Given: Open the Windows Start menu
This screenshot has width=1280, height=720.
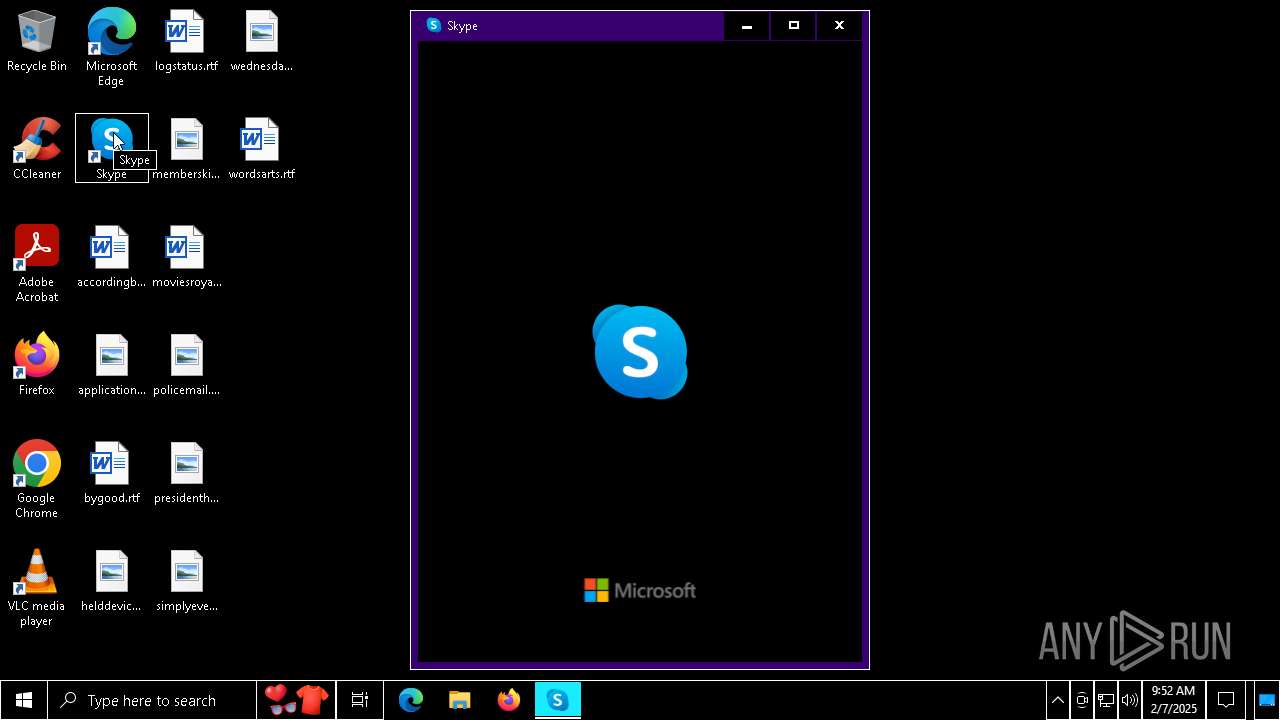Looking at the screenshot, I should pos(24,700).
